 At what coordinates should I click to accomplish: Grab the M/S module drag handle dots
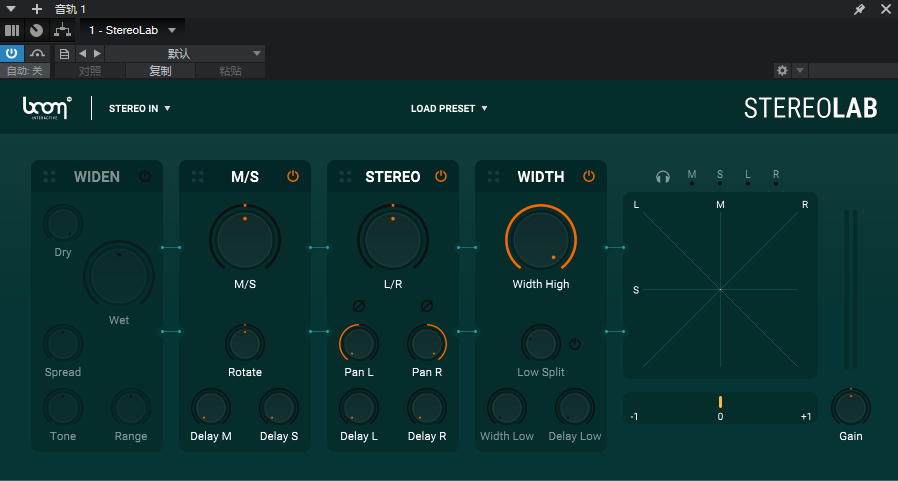pyautogui.click(x=198, y=177)
